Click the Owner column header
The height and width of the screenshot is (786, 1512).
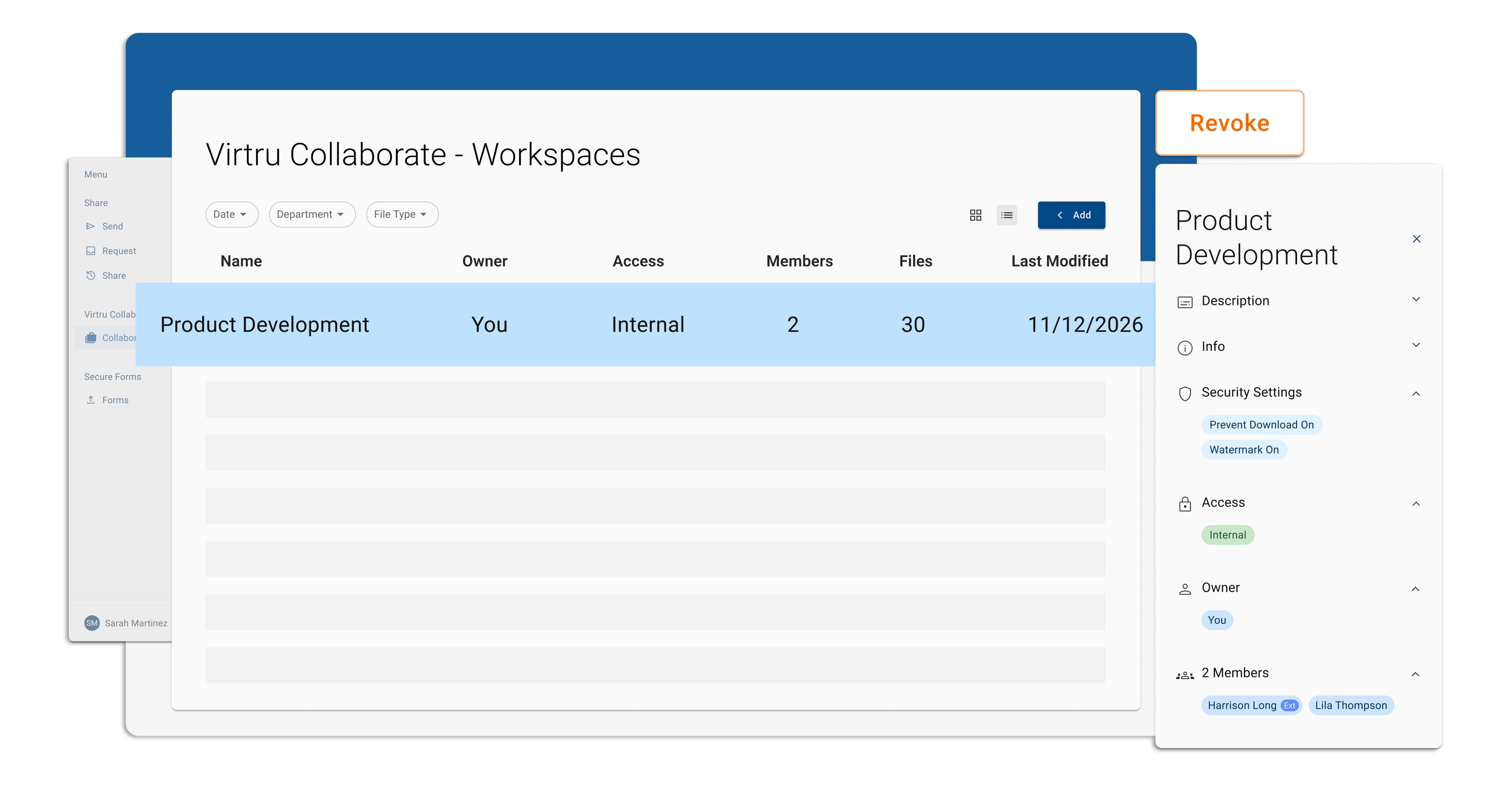click(x=485, y=260)
